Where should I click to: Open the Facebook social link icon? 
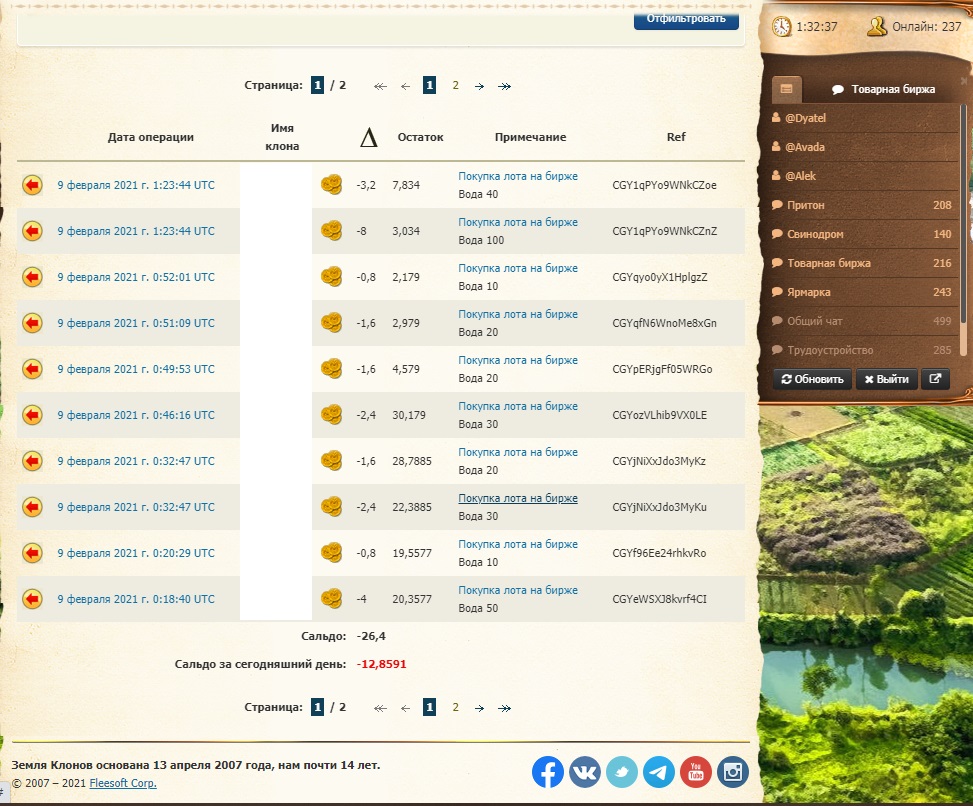coord(547,771)
